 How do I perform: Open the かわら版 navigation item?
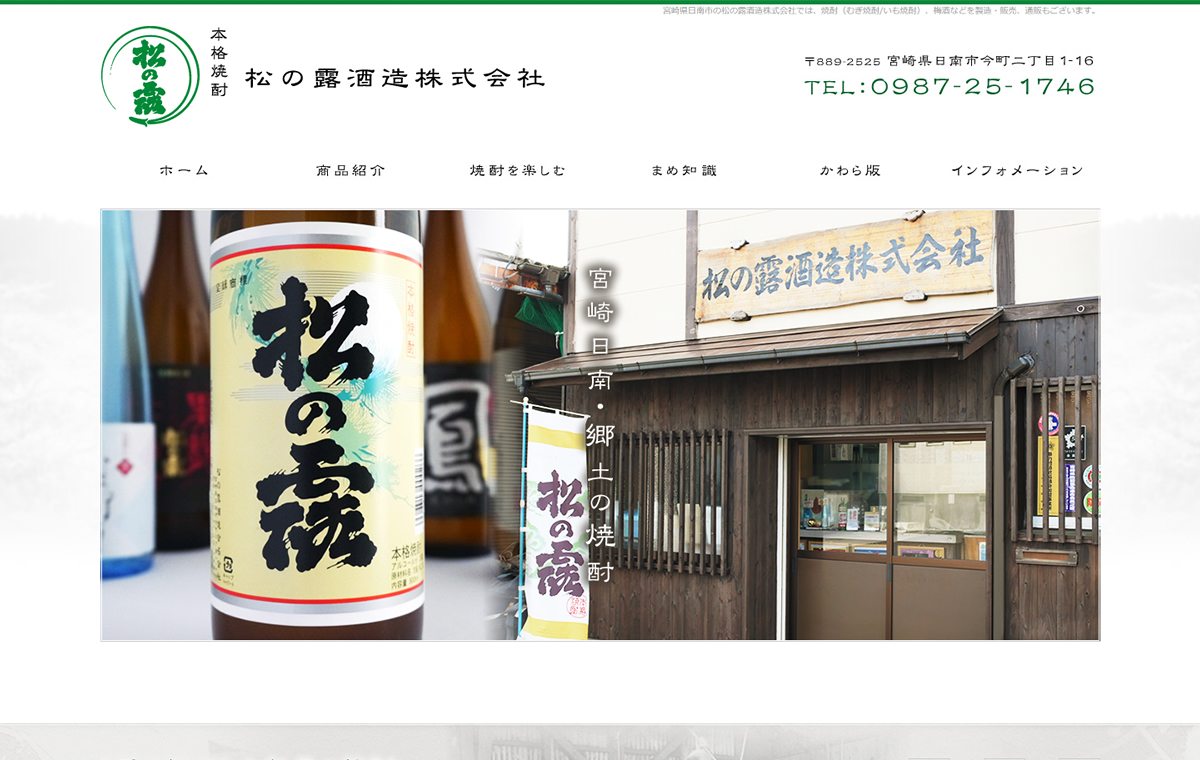(850, 171)
